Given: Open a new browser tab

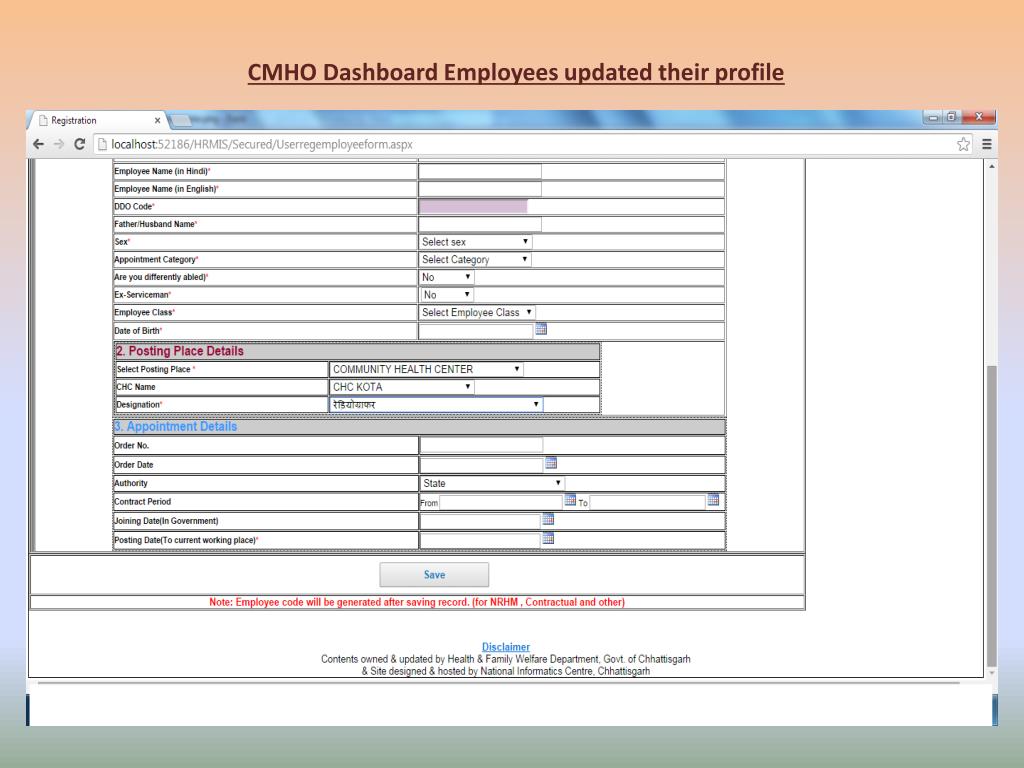Looking at the screenshot, I should (182, 120).
